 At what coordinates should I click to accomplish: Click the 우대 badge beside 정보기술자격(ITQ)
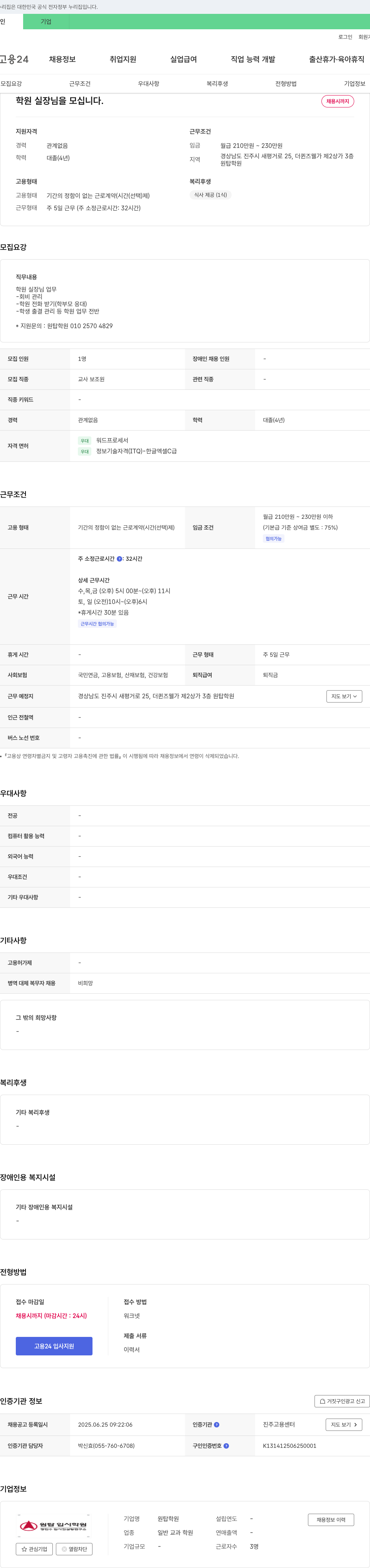point(85,452)
